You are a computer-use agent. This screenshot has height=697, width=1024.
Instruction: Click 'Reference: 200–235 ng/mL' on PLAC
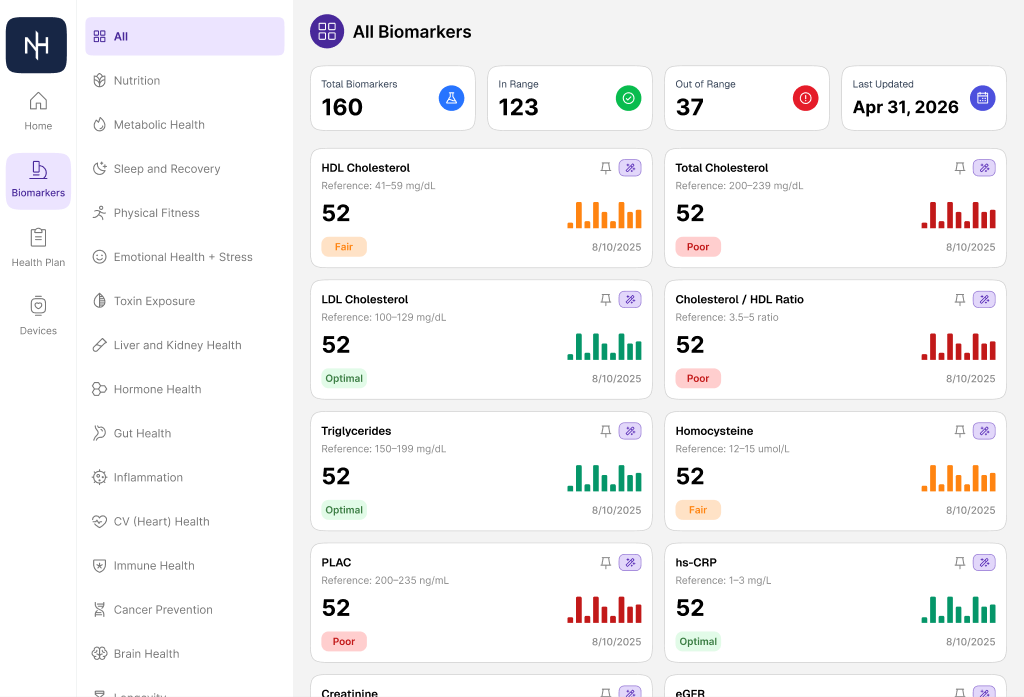click(x=385, y=580)
